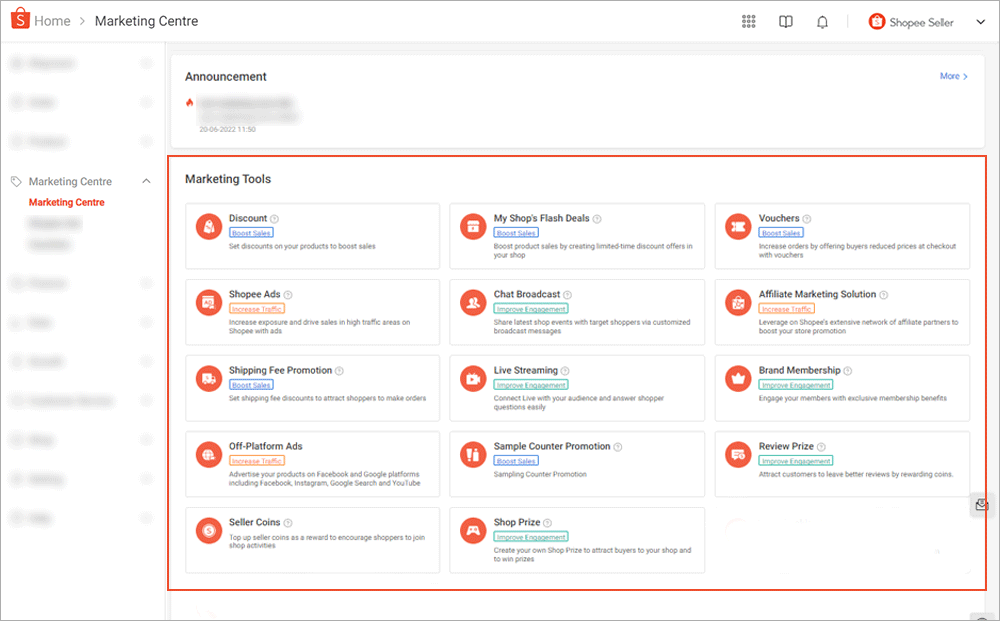
Task: Open the Seller Coins icon
Action: pos(208,531)
